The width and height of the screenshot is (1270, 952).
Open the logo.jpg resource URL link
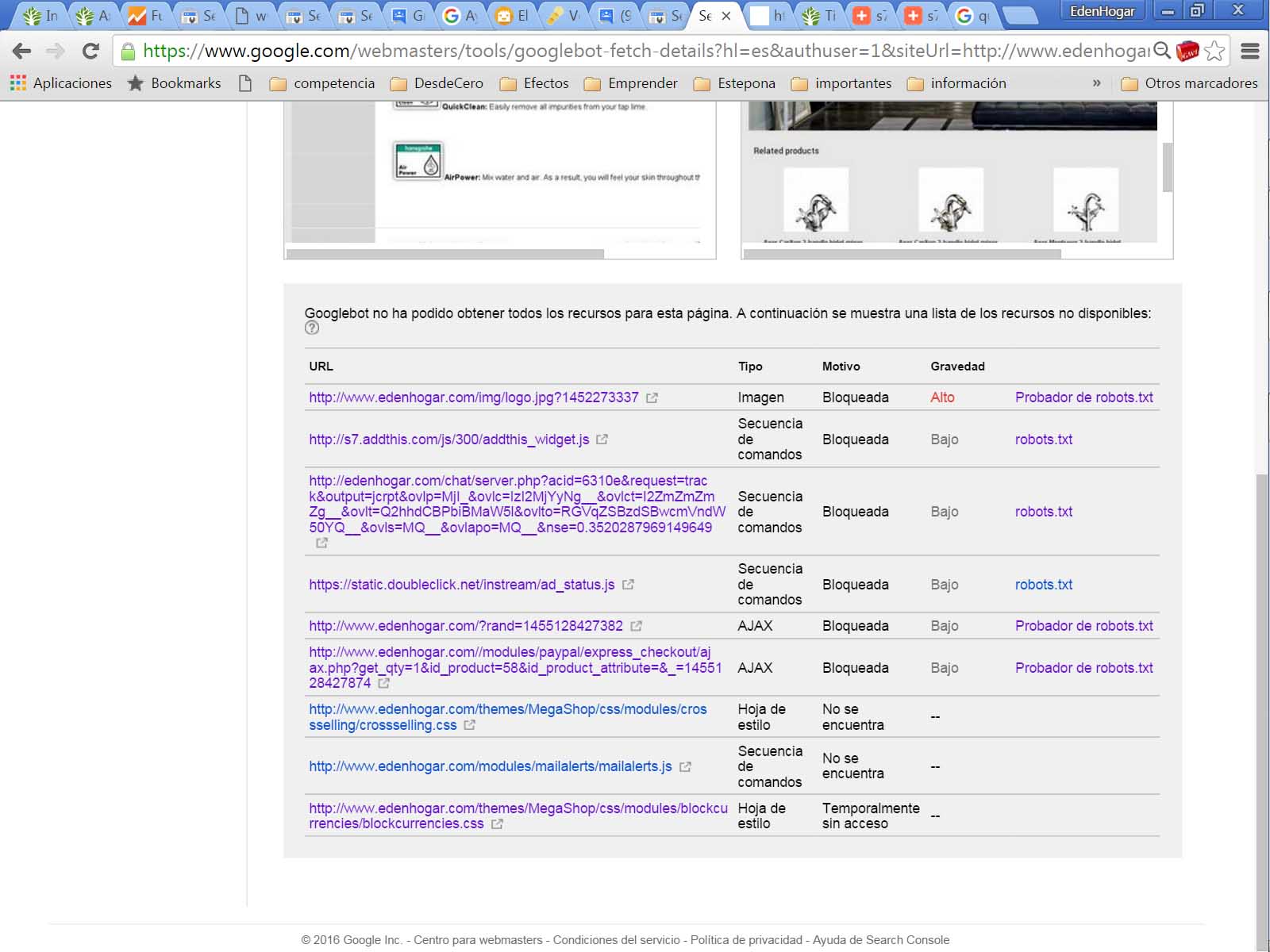(x=474, y=397)
